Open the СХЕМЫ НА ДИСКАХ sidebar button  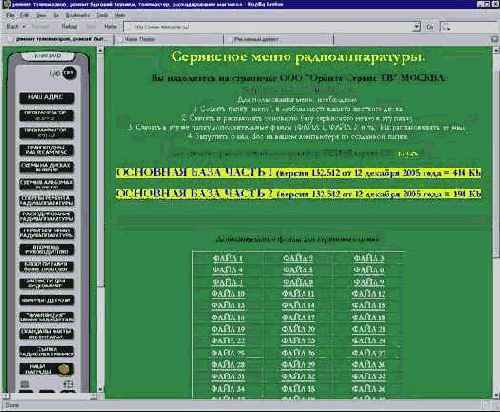pos(47,167)
